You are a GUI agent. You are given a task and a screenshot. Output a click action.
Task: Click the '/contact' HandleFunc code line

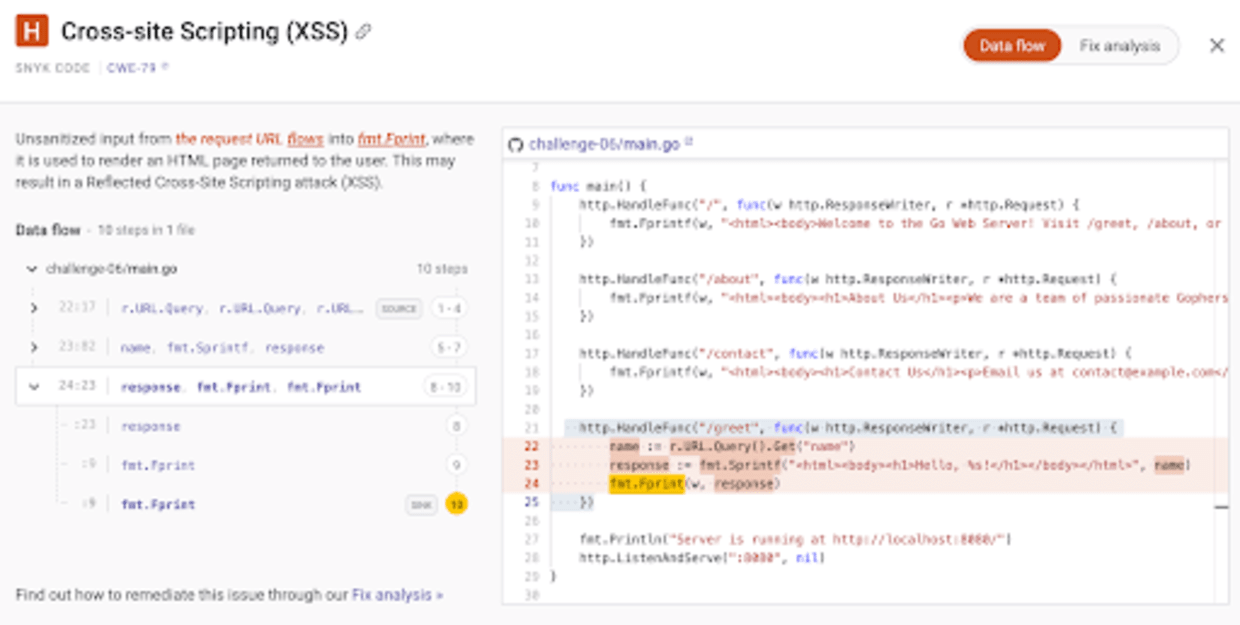coord(855,353)
